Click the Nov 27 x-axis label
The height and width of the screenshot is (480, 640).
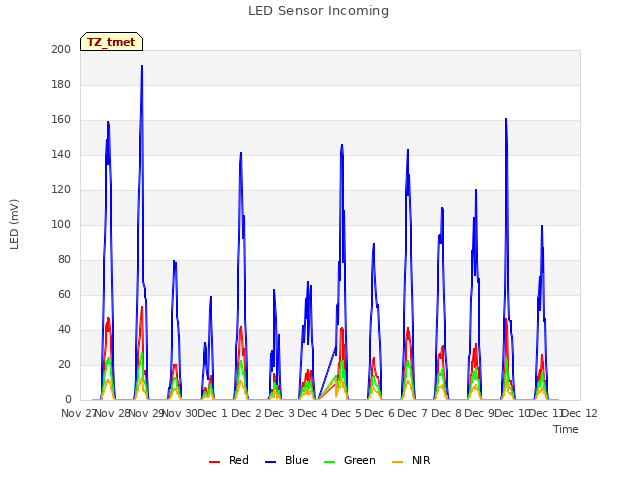pyautogui.click(x=78, y=413)
